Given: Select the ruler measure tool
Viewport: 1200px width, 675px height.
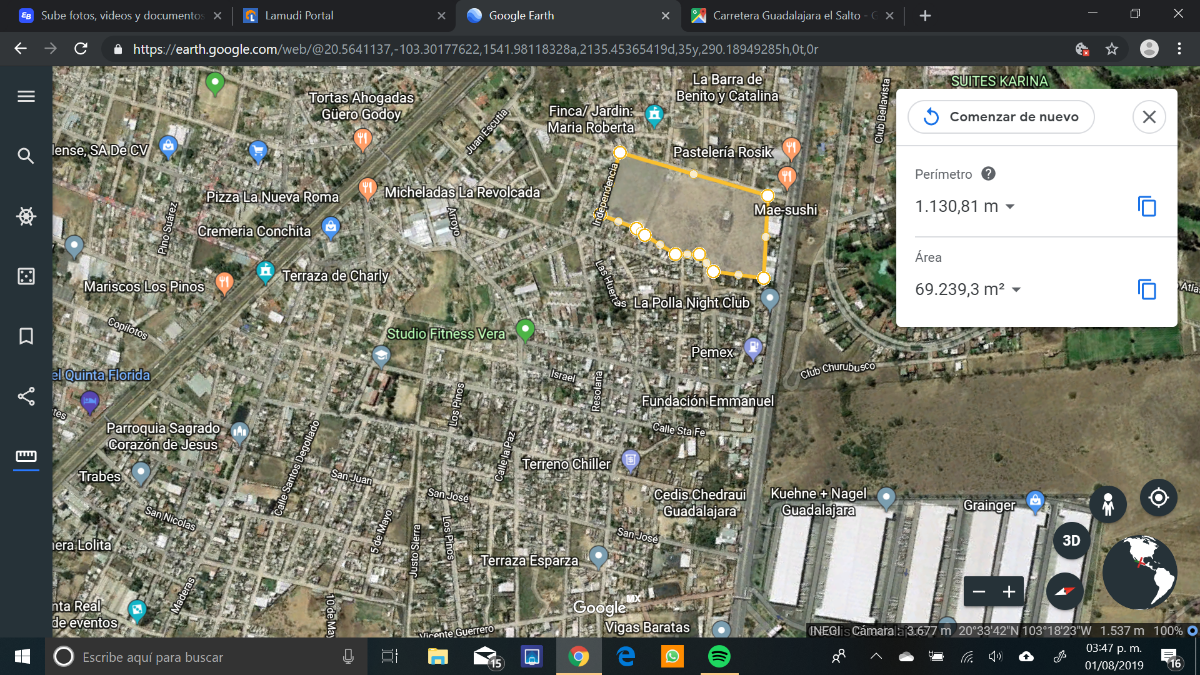Looking at the screenshot, I should [x=26, y=457].
